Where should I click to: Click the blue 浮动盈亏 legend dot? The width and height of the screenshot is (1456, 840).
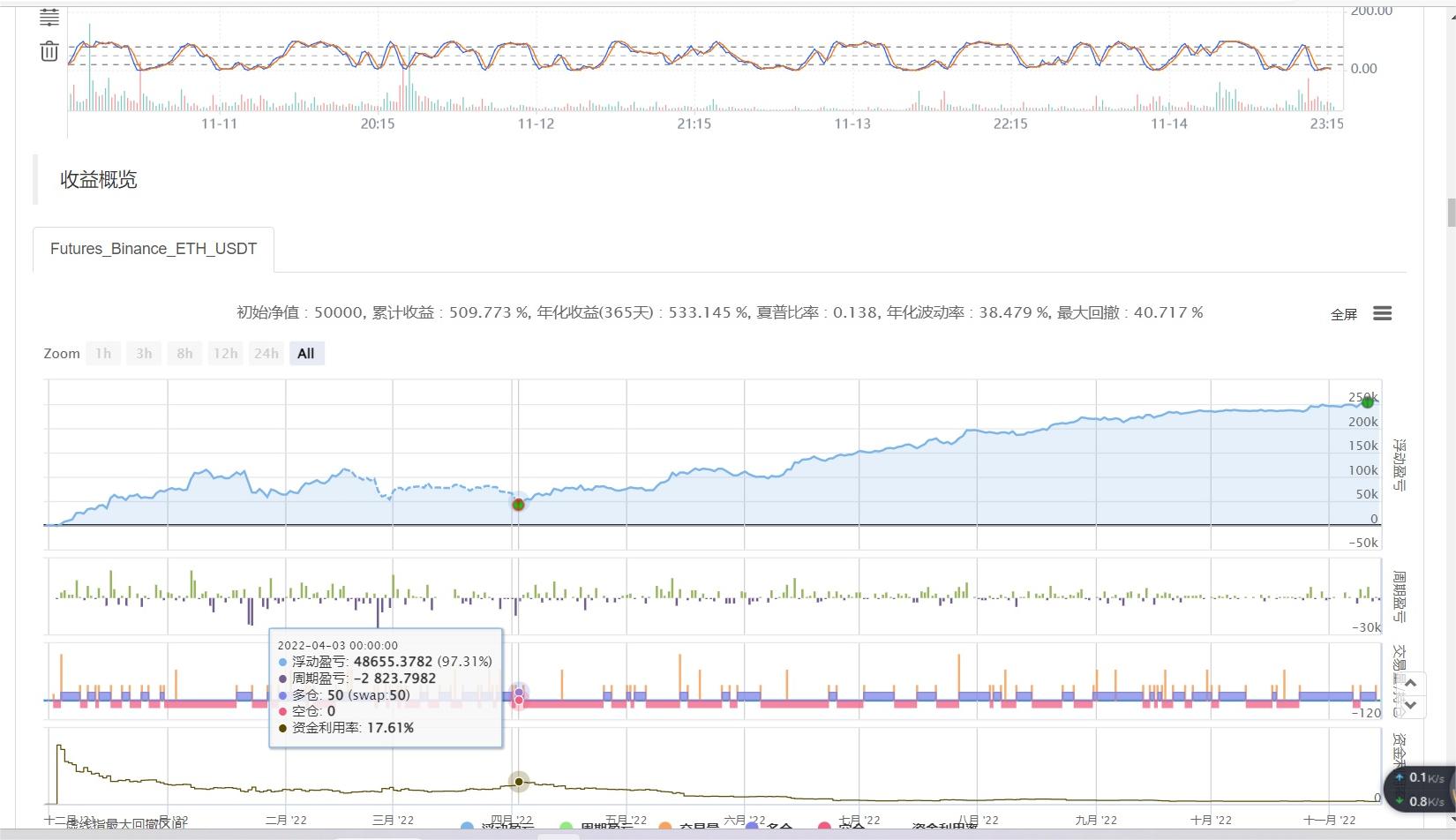click(x=465, y=827)
